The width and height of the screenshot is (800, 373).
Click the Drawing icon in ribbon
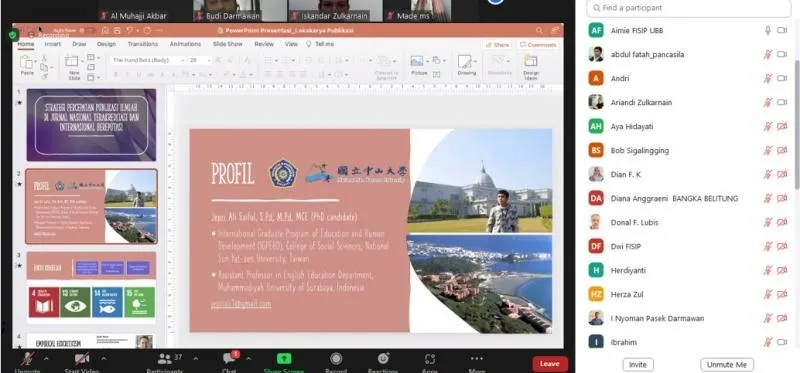[x=464, y=62]
